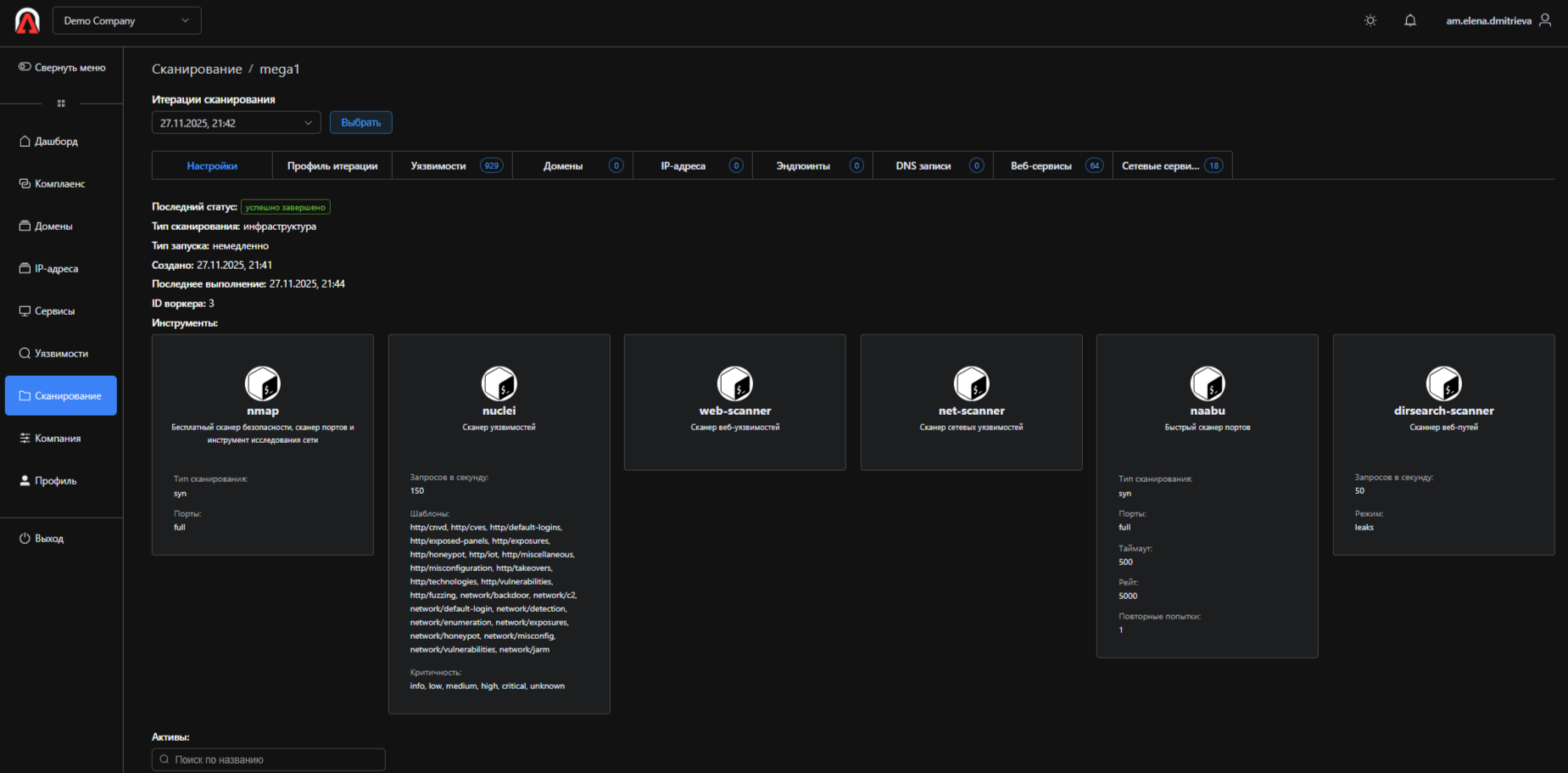Image resolution: width=1568 pixels, height=773 pixels.
Task: Open the Demo Company dropdown
Action: click(x=127, y=20)
